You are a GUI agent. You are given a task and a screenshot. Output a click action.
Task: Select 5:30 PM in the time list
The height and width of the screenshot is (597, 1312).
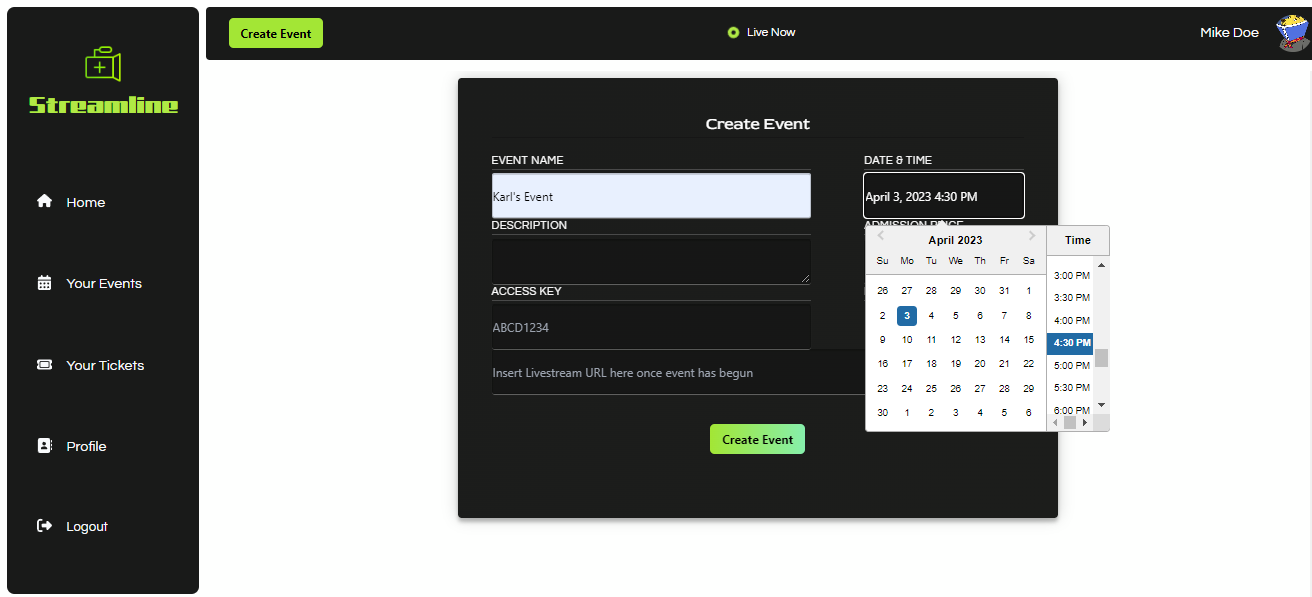point(1072,388)
